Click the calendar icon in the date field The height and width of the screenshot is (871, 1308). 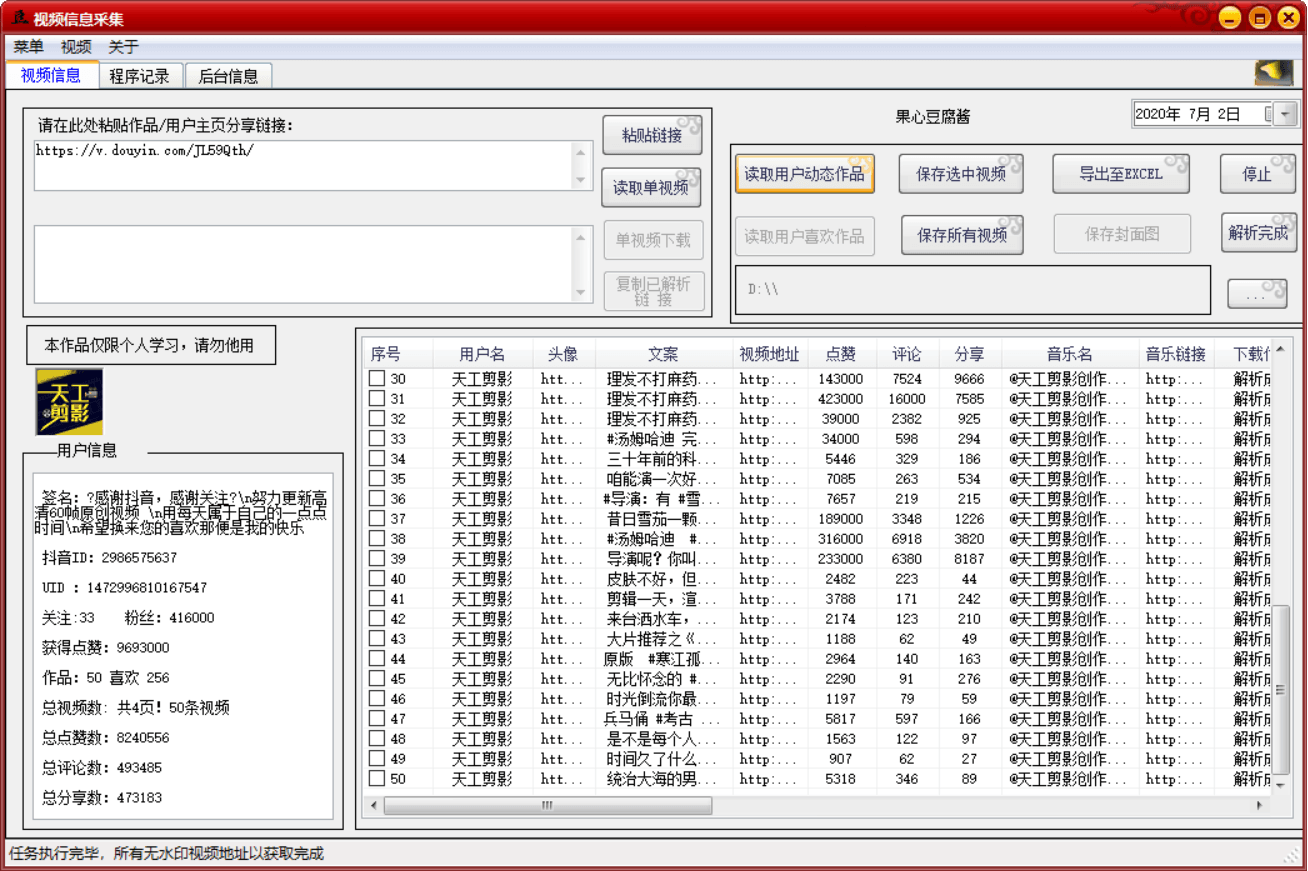[x=1267, y=116]
